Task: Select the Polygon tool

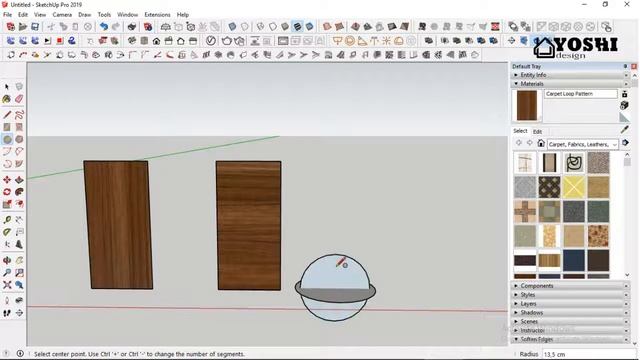Action: (x=19, y=139)
